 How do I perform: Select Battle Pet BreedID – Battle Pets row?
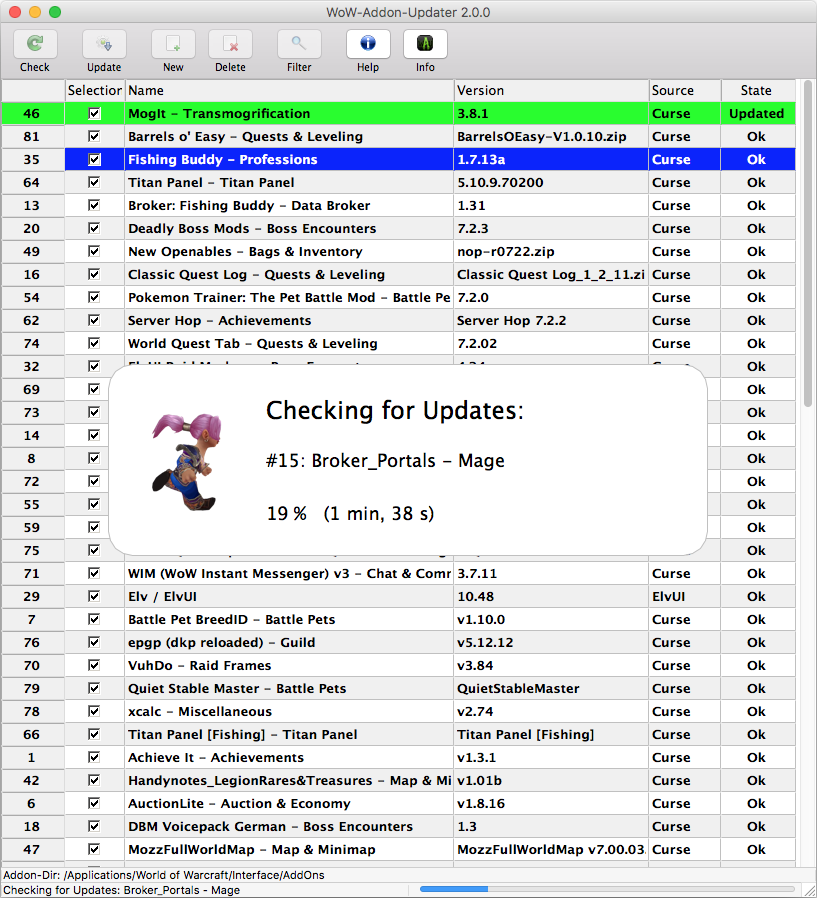point(398,619)
